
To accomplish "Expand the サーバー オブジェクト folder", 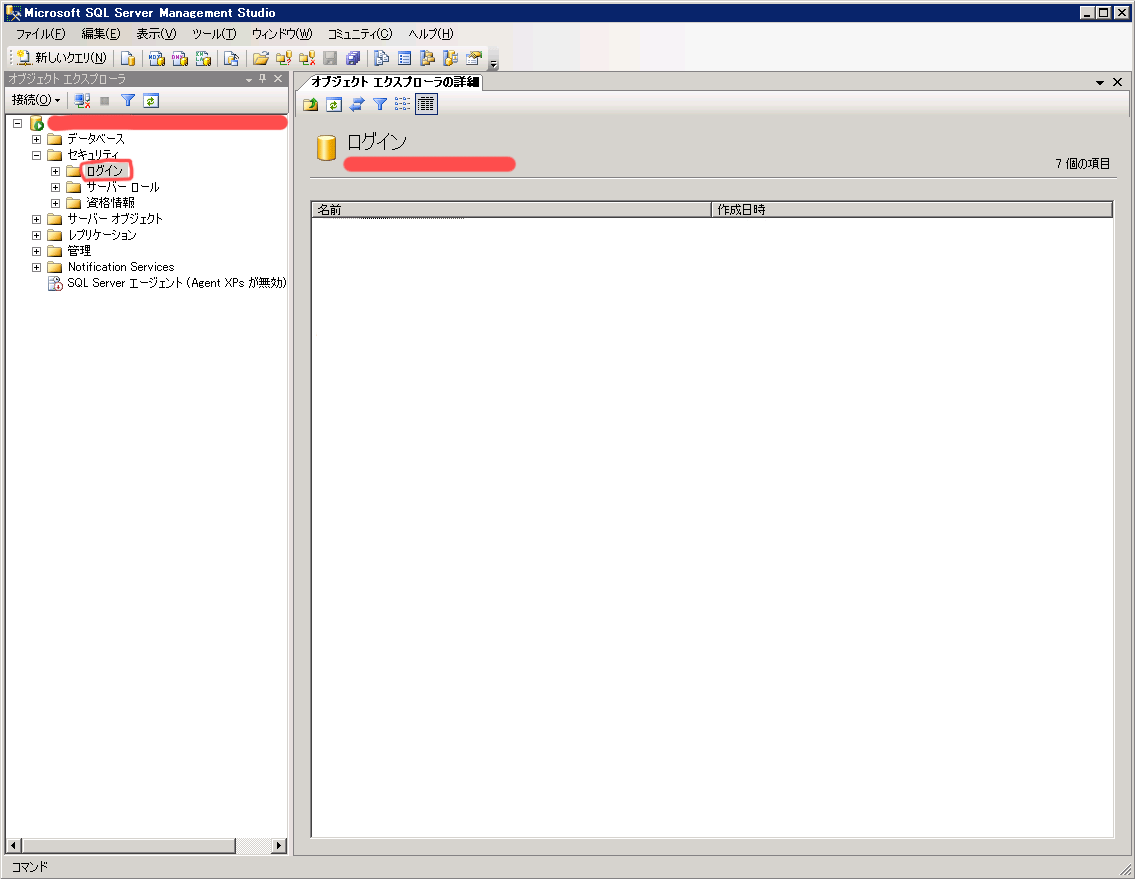I will pos(37,219).
